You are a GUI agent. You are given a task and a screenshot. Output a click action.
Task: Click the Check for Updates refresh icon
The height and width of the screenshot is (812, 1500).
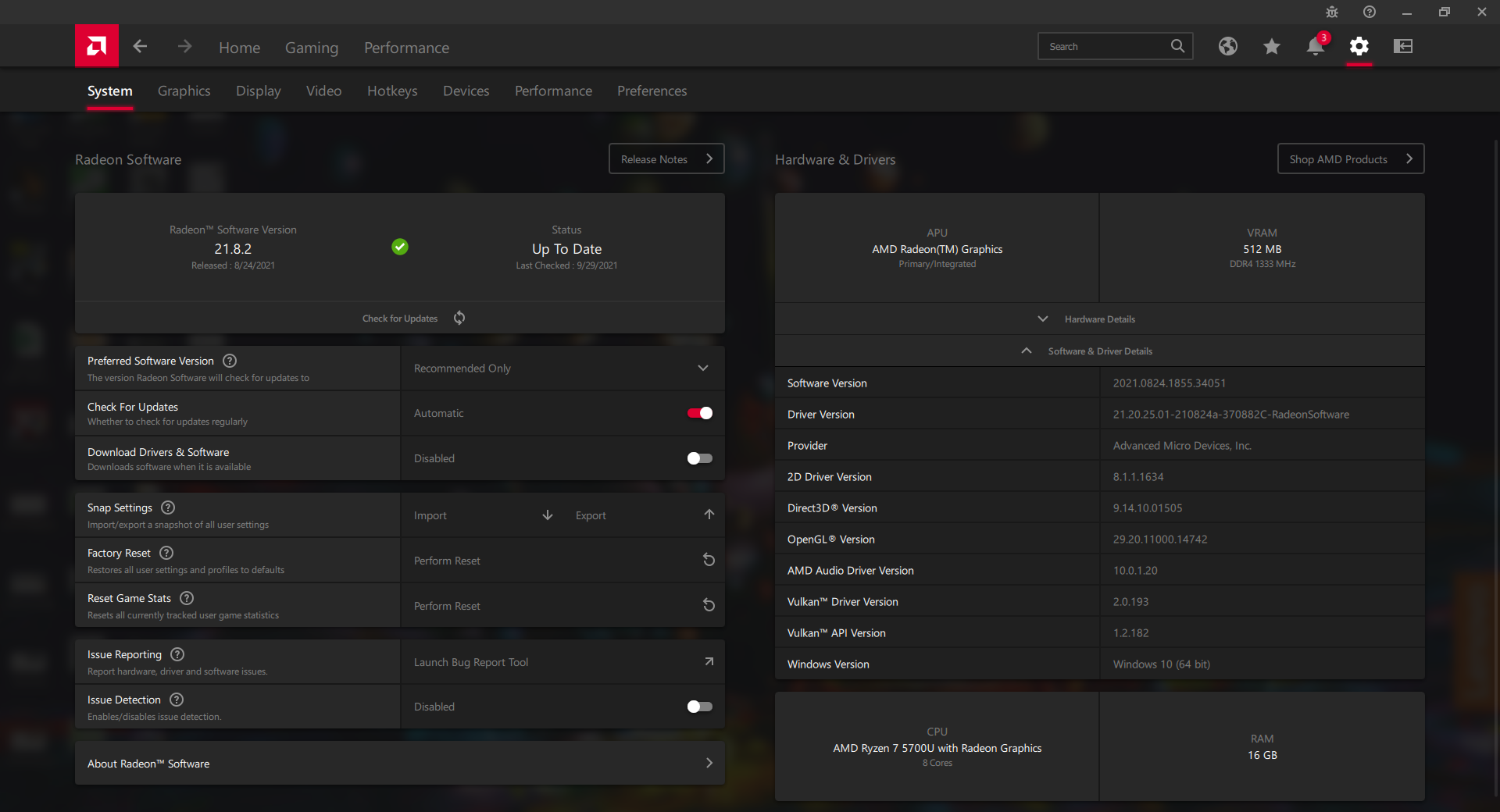coord(459,318)
